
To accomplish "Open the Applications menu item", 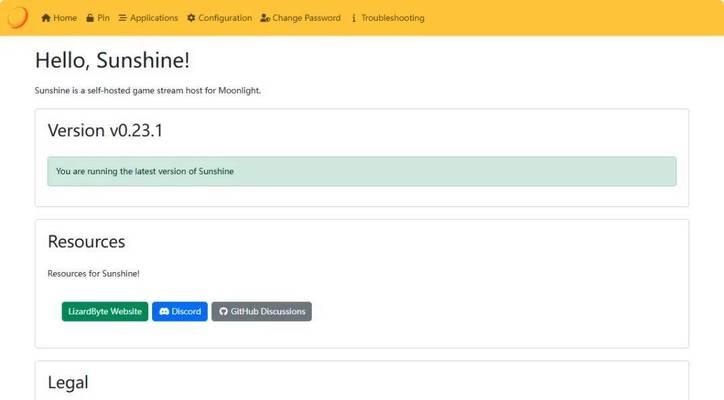I will click(x=148, y=18).
